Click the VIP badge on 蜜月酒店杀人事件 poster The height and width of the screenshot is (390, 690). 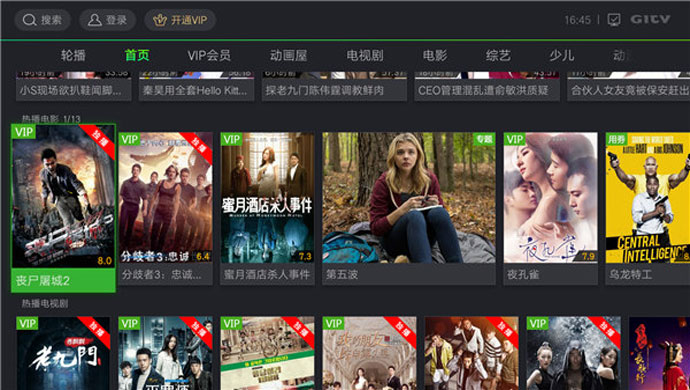coord(231,139)
